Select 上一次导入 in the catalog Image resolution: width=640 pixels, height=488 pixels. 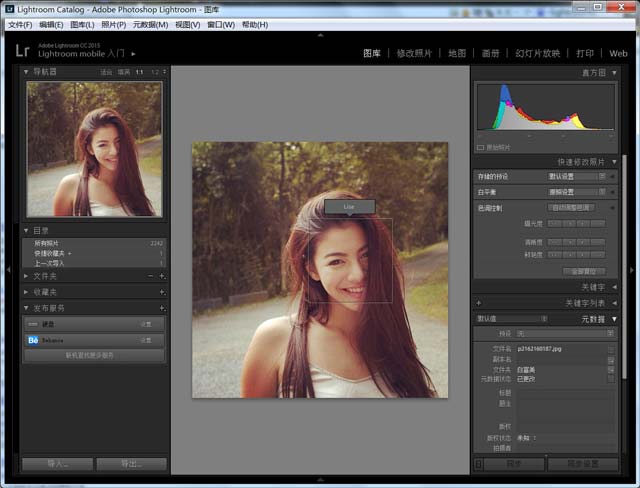(94, 263)
